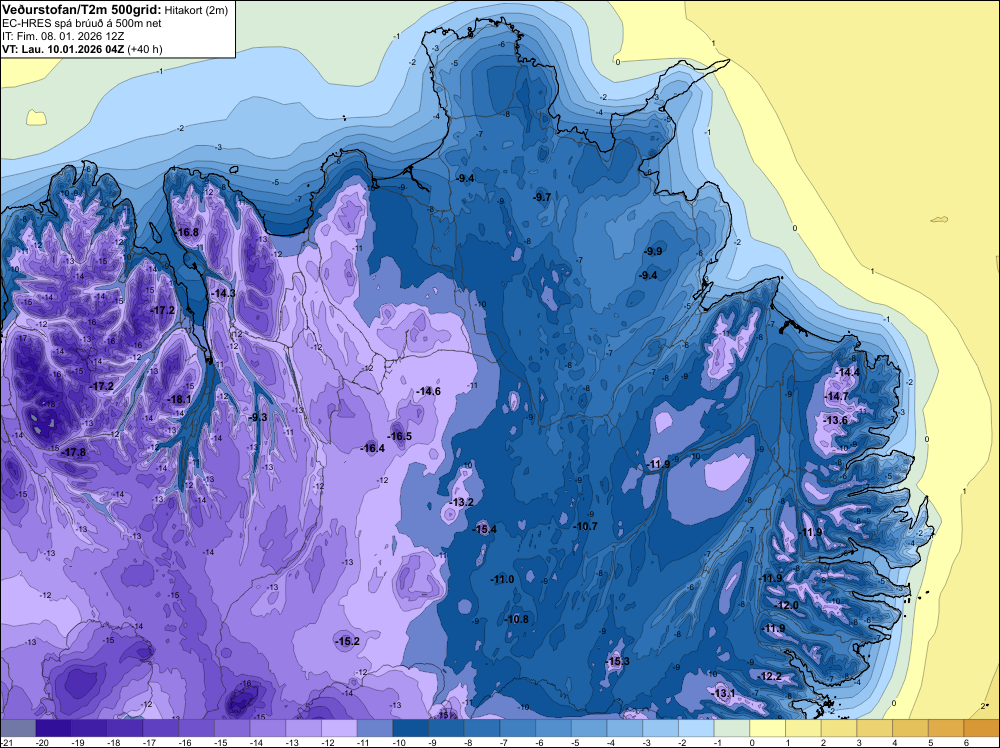Click the 'IT: Fim. 08. 01. 2026 12Z' line

click(63, 36)
